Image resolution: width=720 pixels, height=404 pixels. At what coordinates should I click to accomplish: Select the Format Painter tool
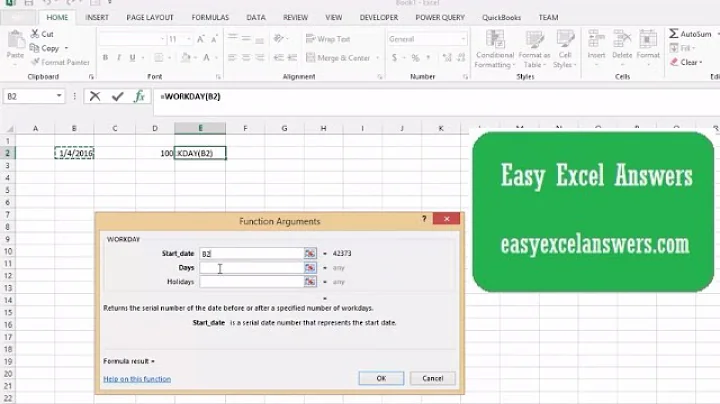click(x=60, y=62)
